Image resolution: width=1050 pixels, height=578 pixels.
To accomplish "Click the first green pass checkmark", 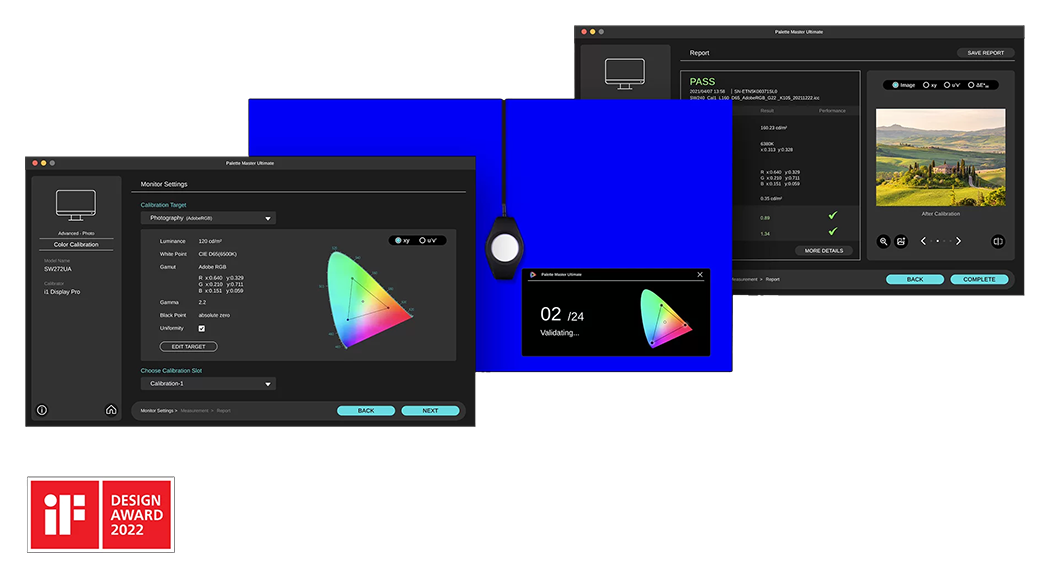I will (832, 216).
